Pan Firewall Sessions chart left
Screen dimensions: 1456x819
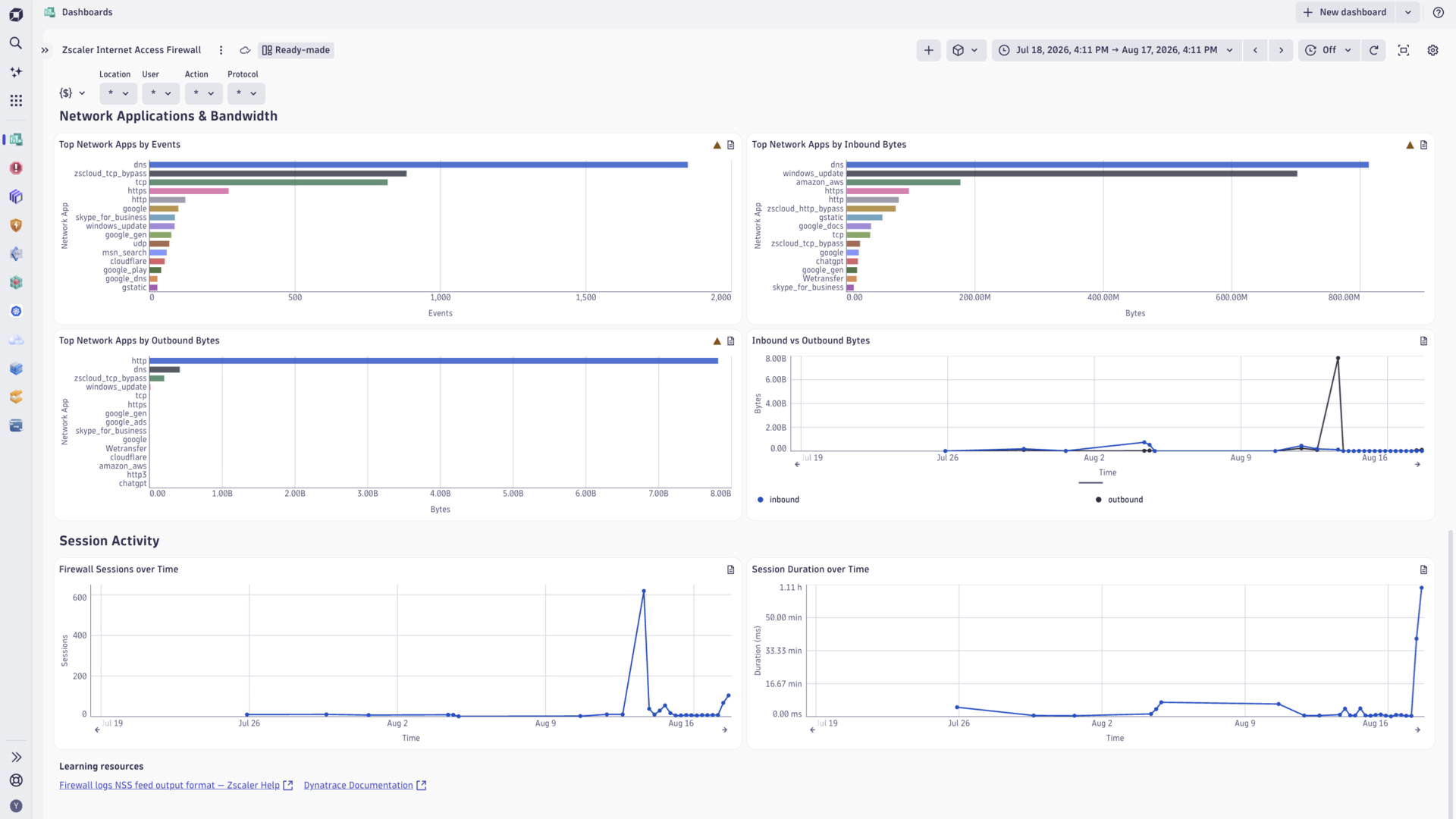[97, 730]
